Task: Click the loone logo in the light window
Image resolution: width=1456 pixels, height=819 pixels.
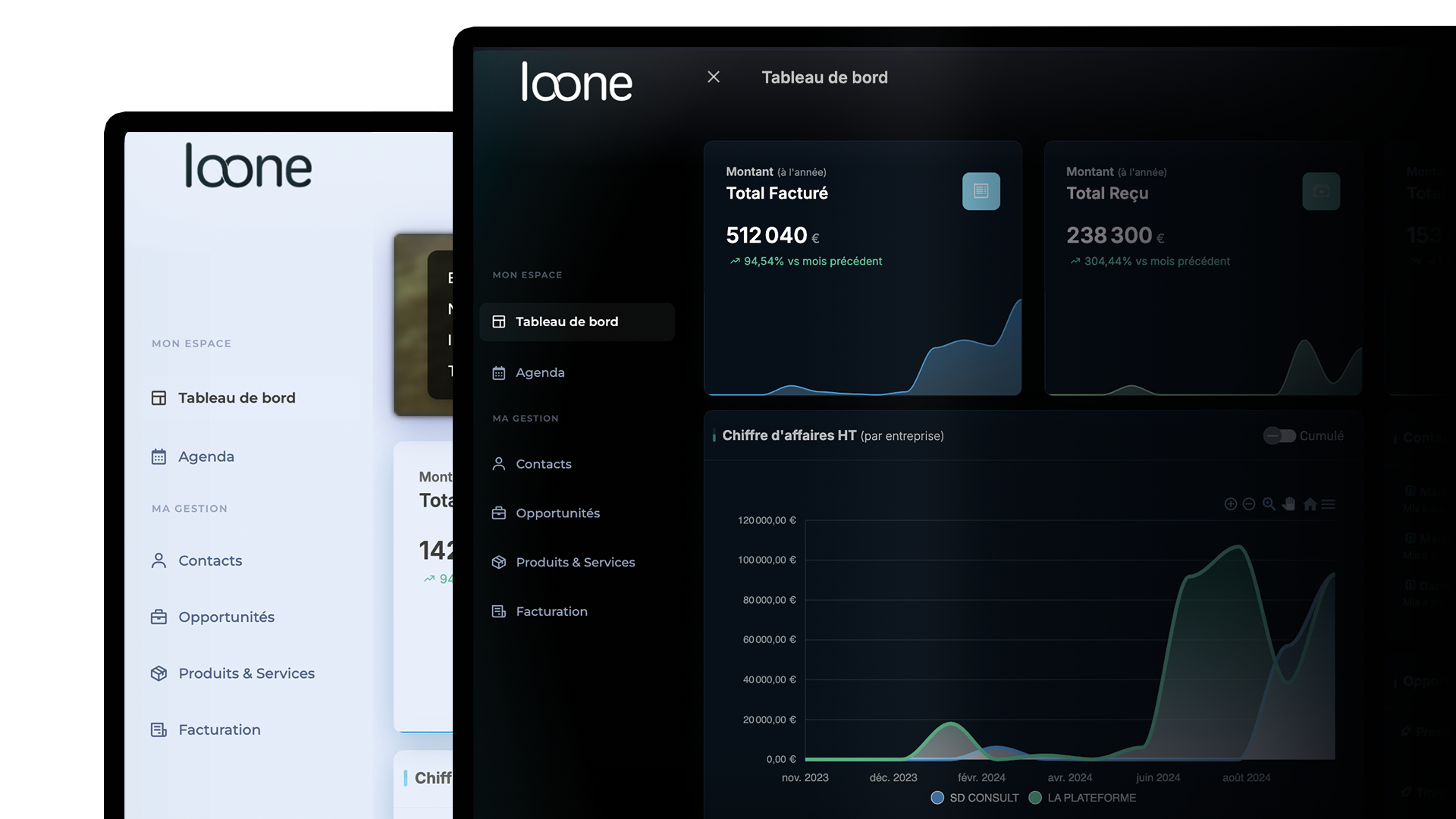Action: click(248, 165)
